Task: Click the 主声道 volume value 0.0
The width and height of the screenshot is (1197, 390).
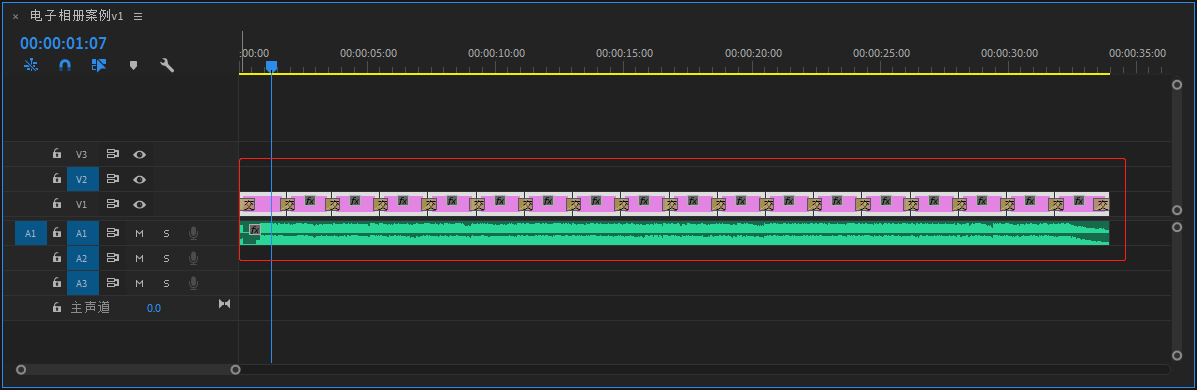Action: [153, 308]
